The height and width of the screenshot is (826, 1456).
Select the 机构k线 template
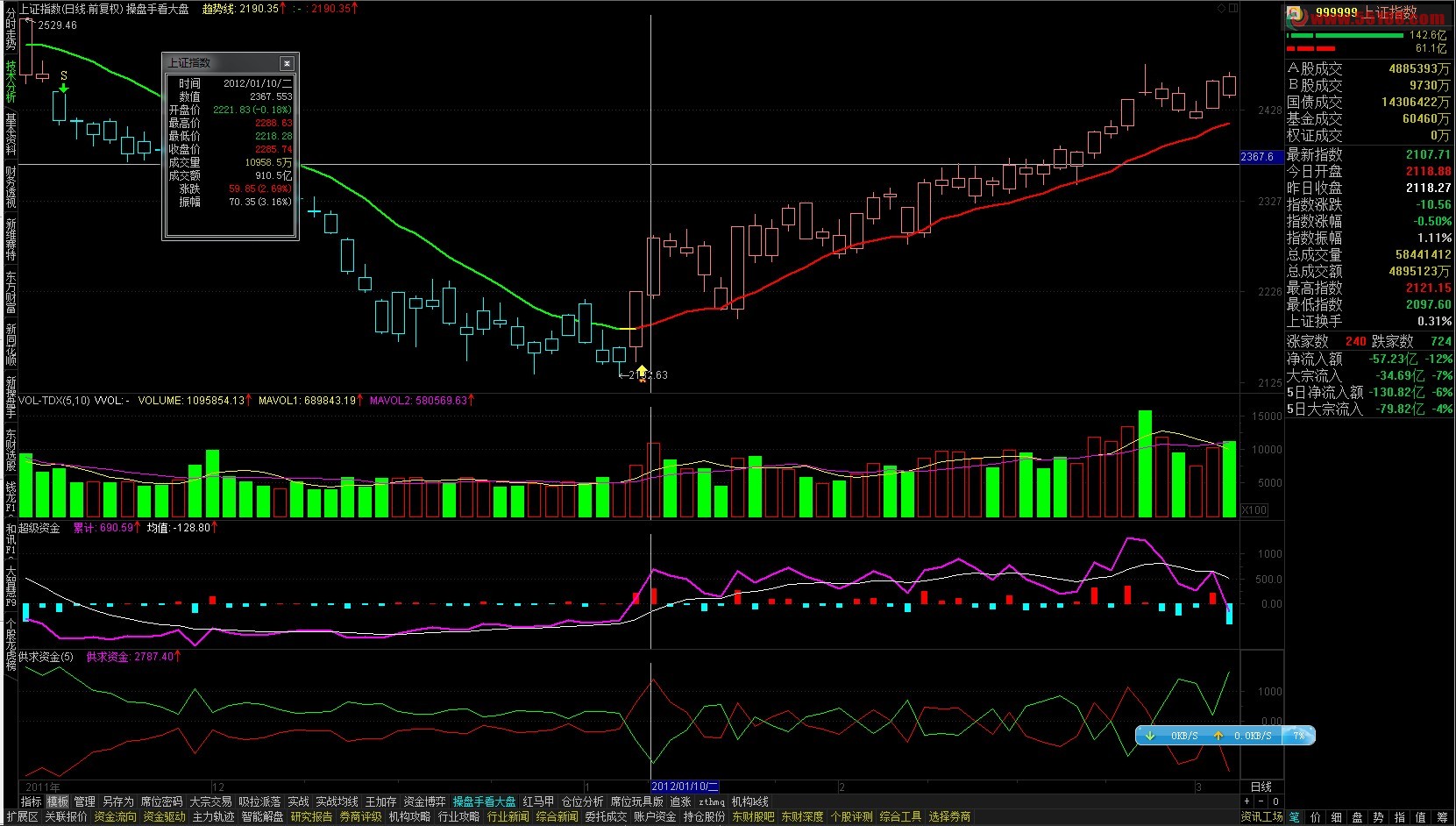(x=750, y=801)
